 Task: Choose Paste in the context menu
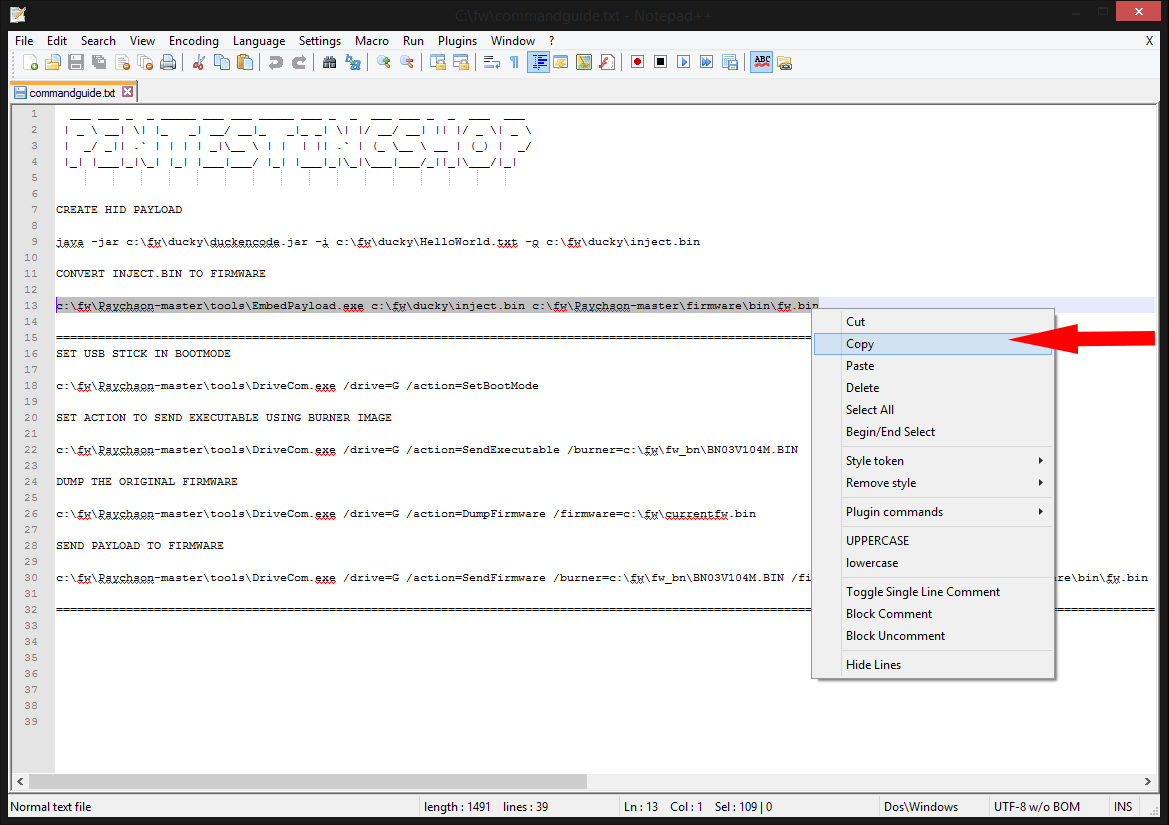tap(933, 366)
